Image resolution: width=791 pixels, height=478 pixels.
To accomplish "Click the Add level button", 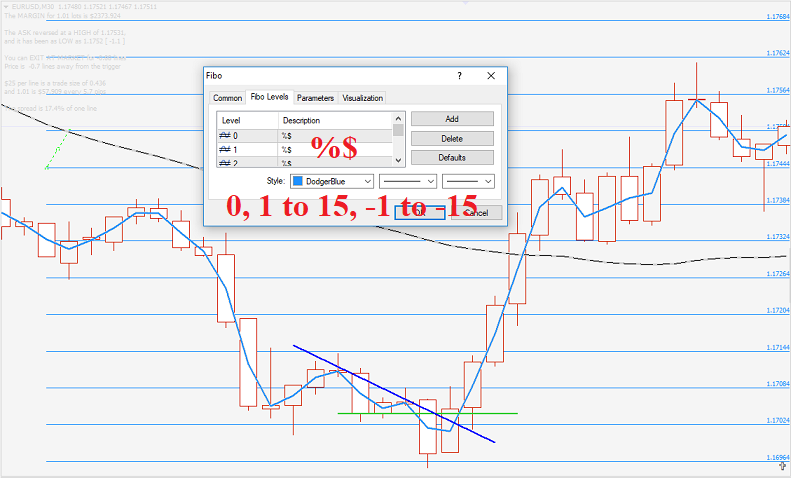I will click(452, 119).
